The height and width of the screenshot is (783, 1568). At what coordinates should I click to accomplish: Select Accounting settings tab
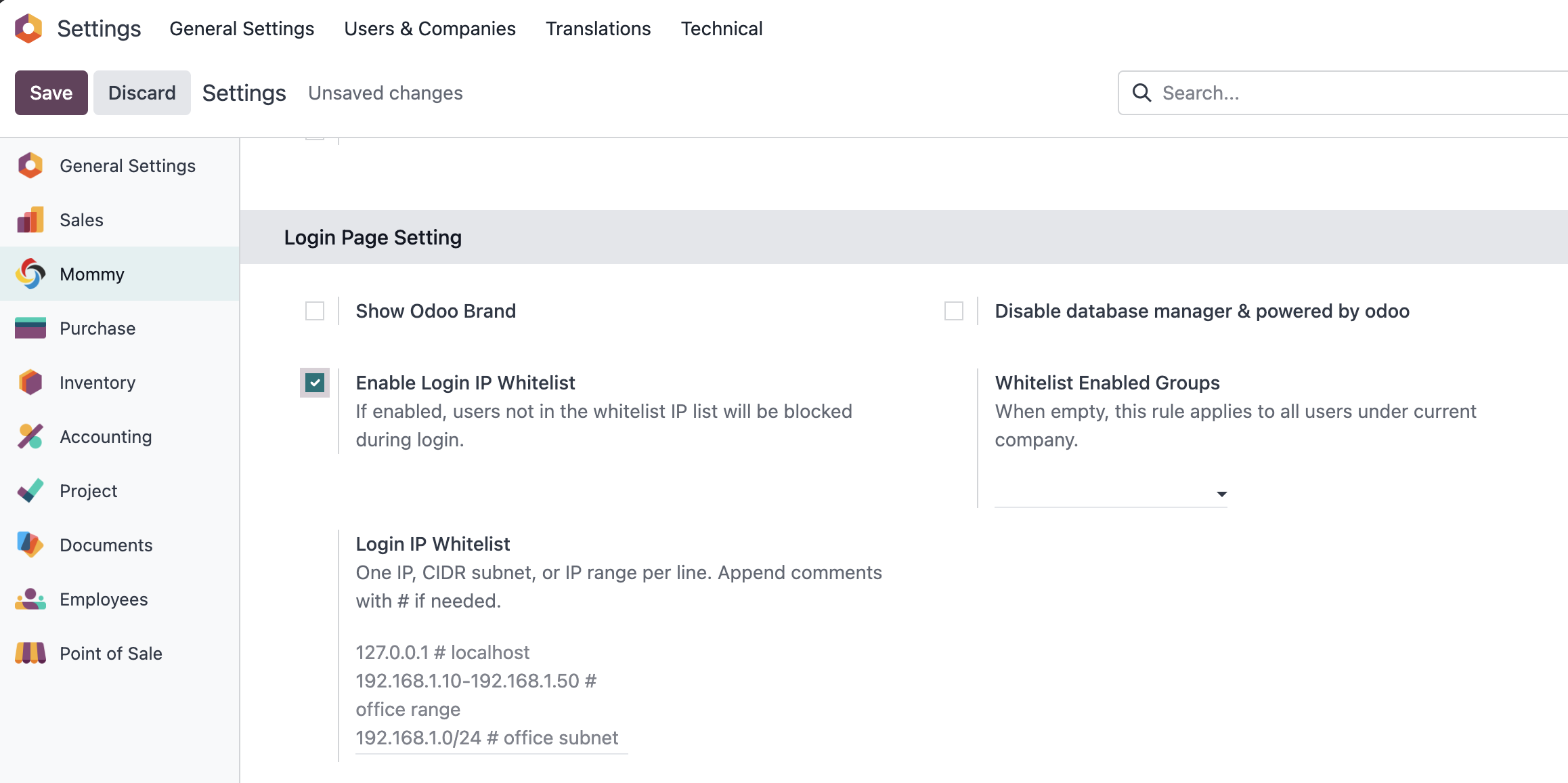coord(120,437)
